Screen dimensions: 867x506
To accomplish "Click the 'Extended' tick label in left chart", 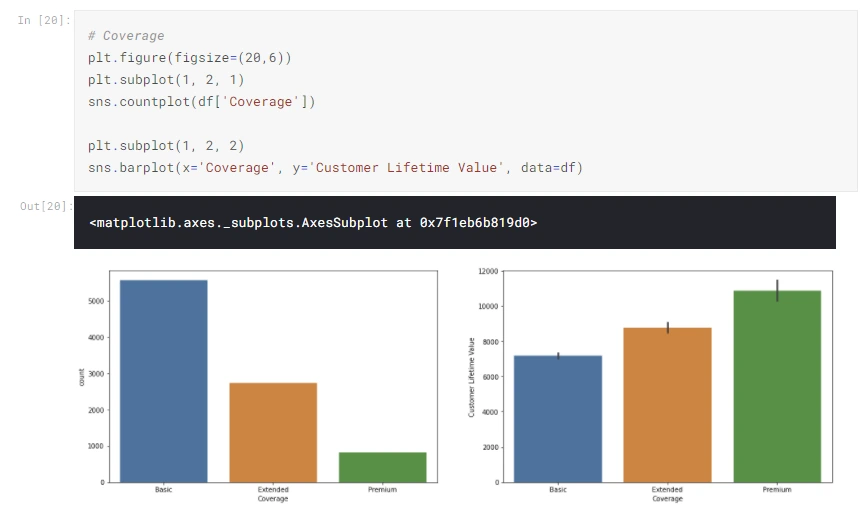I will [273, 490].
